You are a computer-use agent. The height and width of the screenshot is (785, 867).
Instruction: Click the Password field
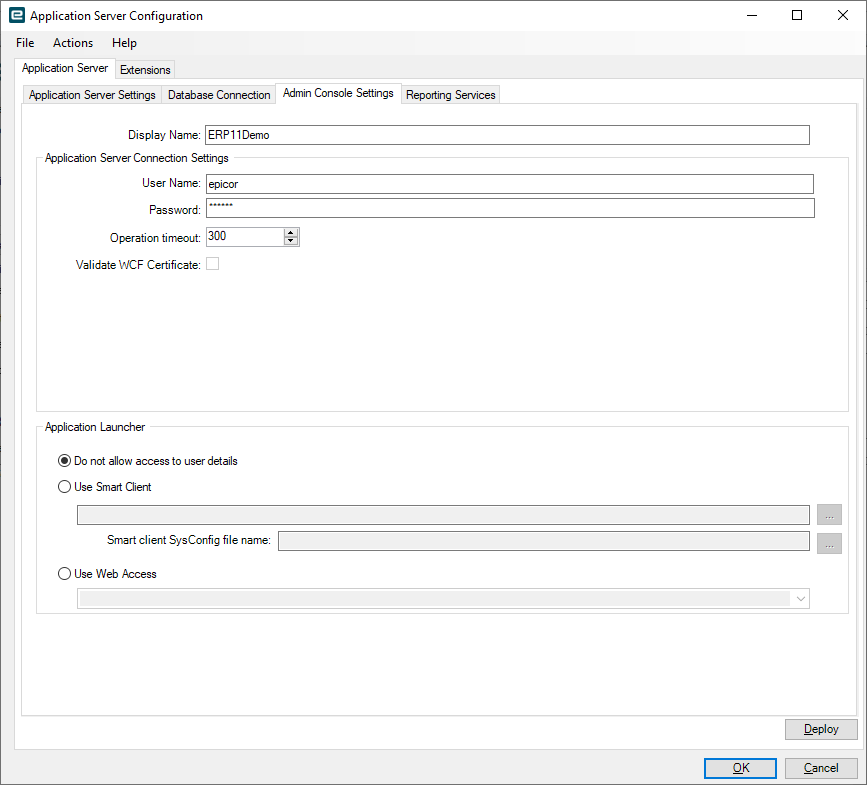click(x=510, y=208)
